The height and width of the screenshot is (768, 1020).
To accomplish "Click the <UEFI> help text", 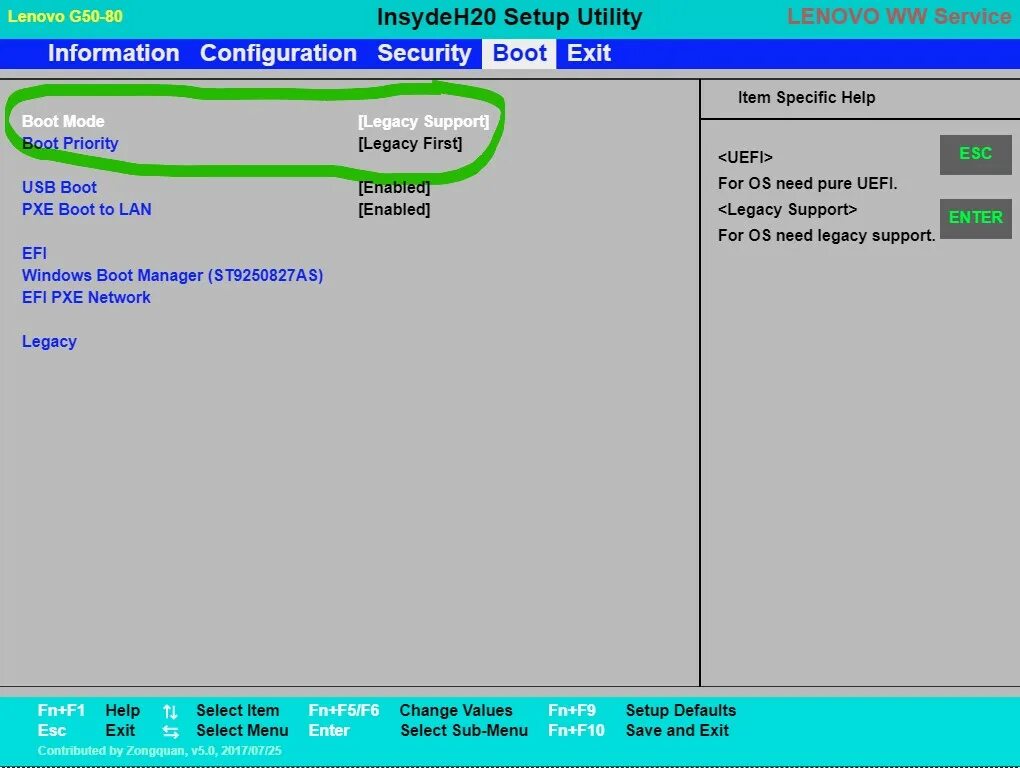I will (745, 157).
